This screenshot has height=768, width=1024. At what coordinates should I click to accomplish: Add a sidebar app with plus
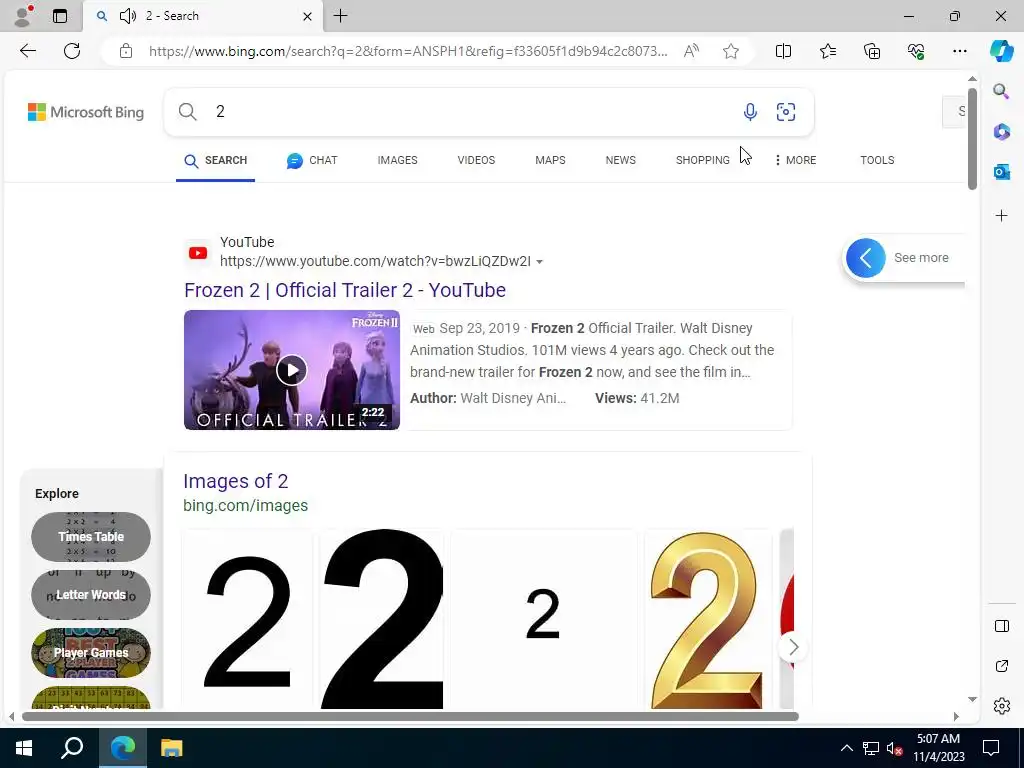point(1001,216)
